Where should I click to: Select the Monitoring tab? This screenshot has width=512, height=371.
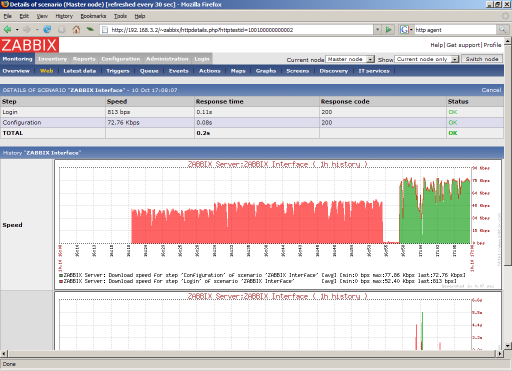point(17,59)
